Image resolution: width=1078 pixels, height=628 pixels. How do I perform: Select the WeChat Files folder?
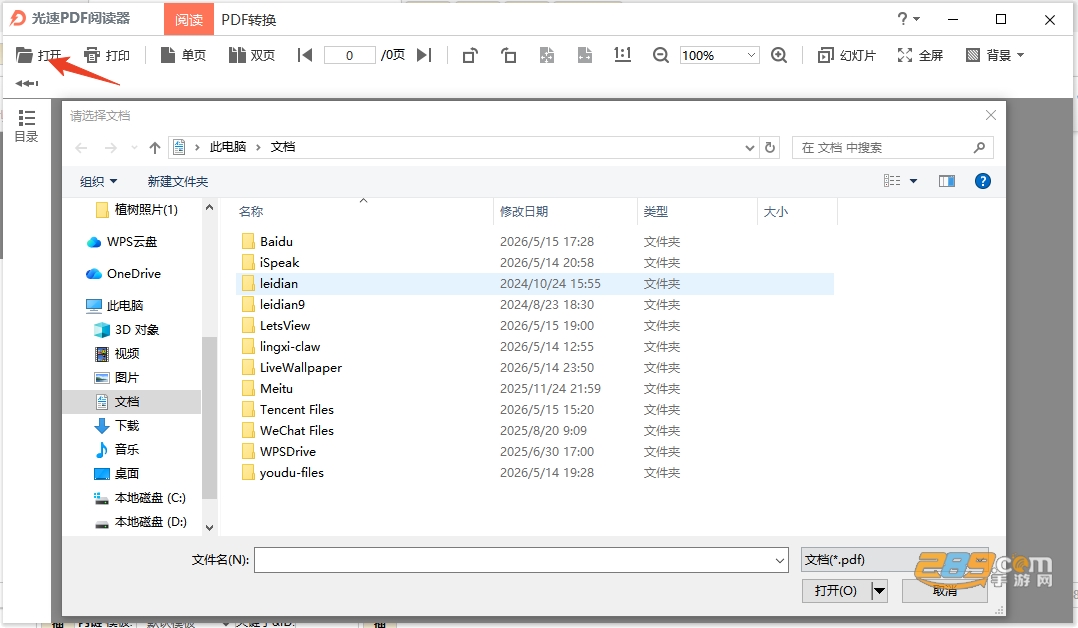pos(536,431)
